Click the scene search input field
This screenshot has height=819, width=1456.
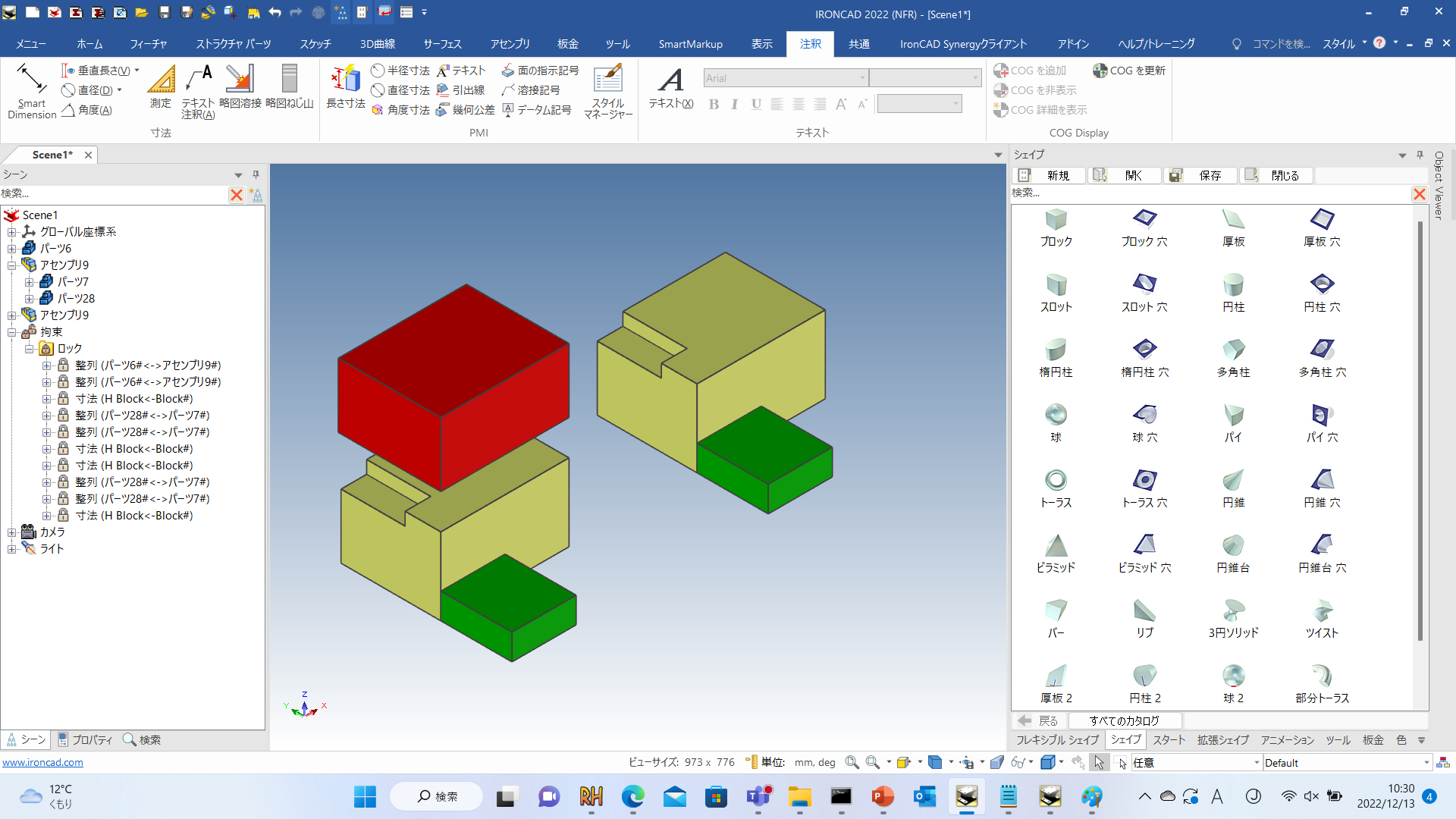click(114, 194)
